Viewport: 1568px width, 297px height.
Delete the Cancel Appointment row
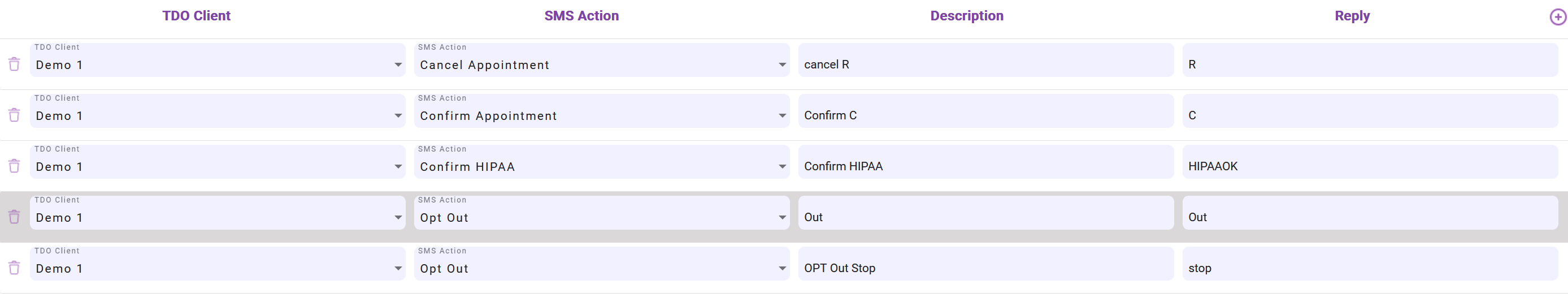pyautogui.click(x=14, y=64)
